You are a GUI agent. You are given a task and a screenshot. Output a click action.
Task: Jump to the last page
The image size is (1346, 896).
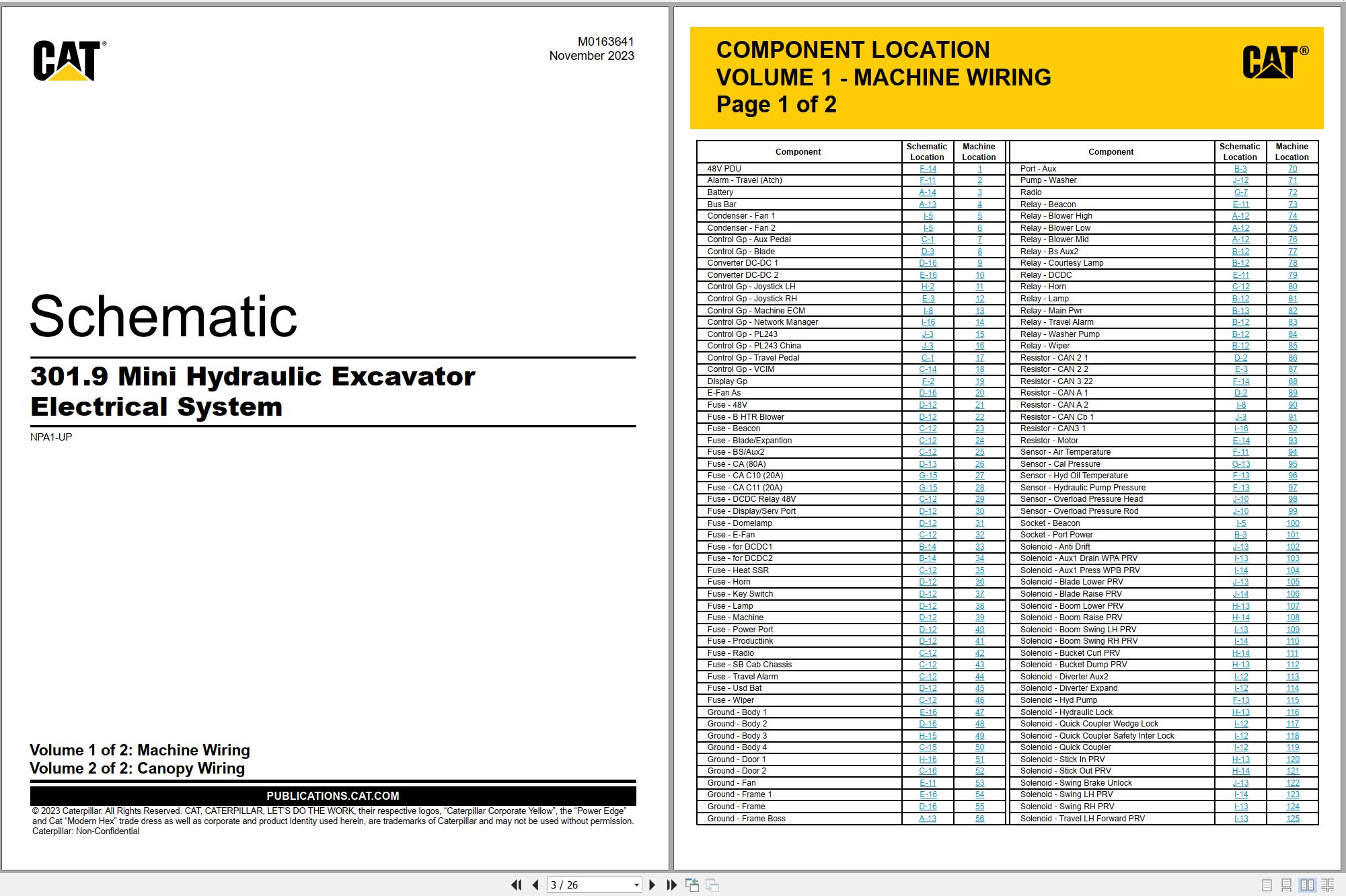click(671, 885)
